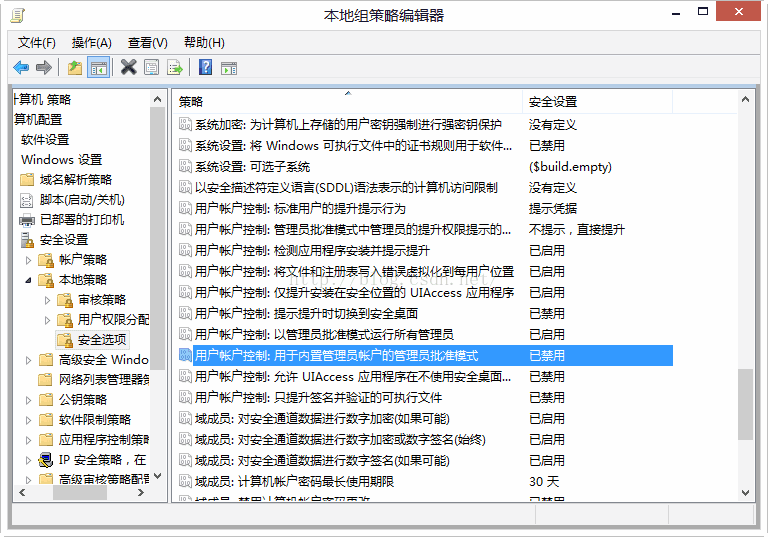Select 用户帐户控制: 以管理员批准模式运行所有管理员 policy

[x=324, y=334]
